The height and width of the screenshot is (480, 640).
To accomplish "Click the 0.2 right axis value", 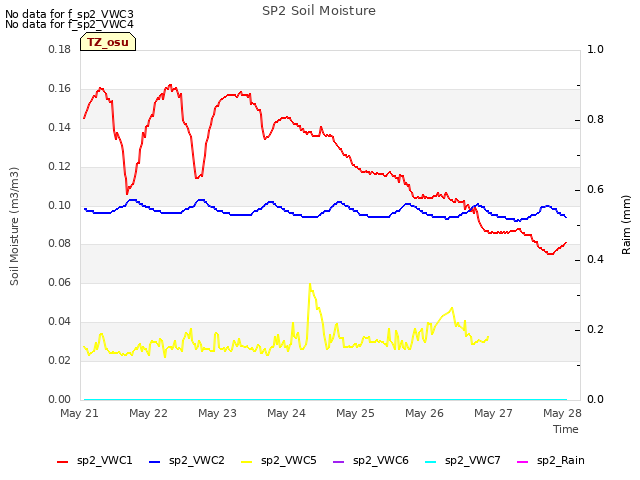I will click(x=595, y=329).
